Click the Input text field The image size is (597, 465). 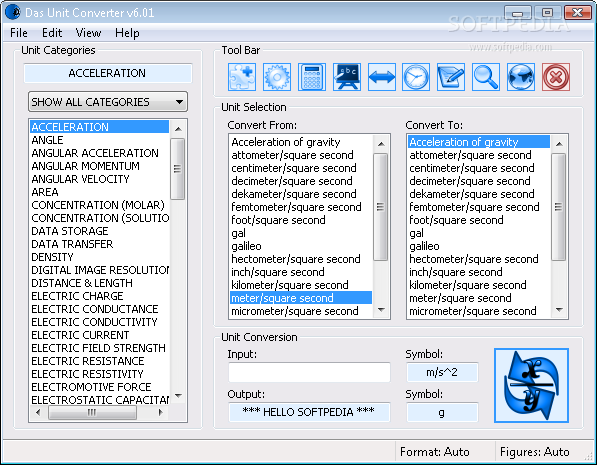(309, 372)
